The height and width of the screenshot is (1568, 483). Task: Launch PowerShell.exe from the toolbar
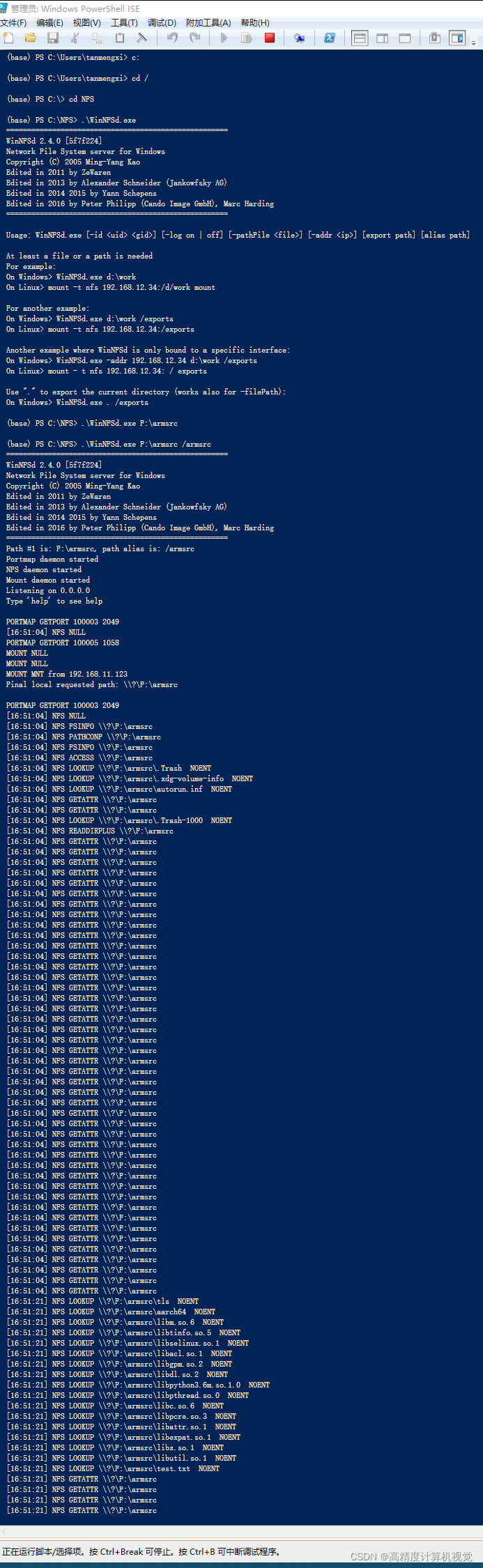point(329,38)
